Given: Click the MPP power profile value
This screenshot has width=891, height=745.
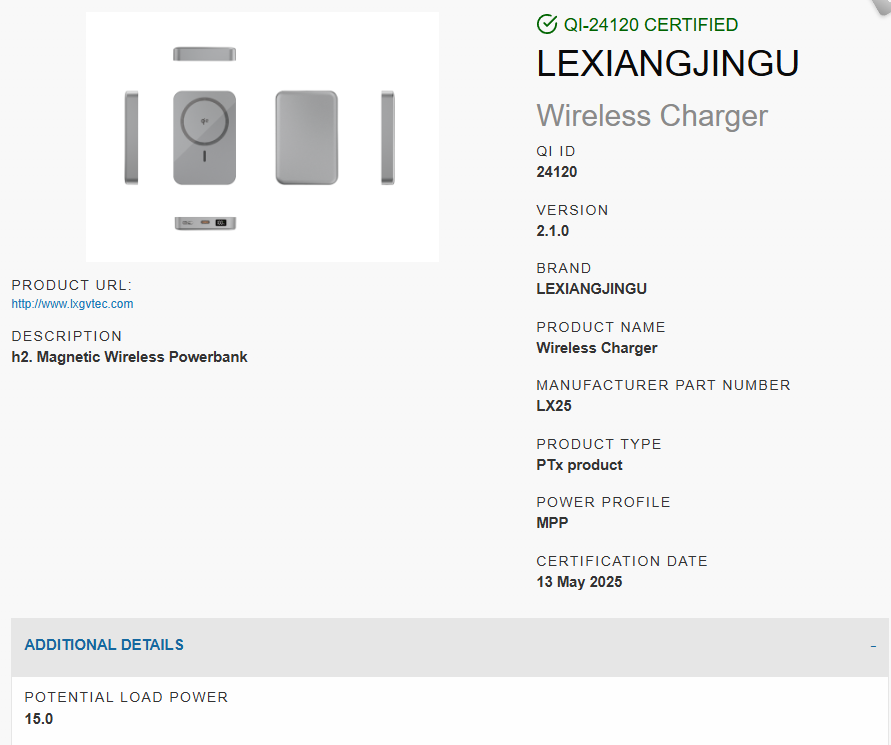Looking at the screenshot, I should pyautogui.click(x=552, y=523).
